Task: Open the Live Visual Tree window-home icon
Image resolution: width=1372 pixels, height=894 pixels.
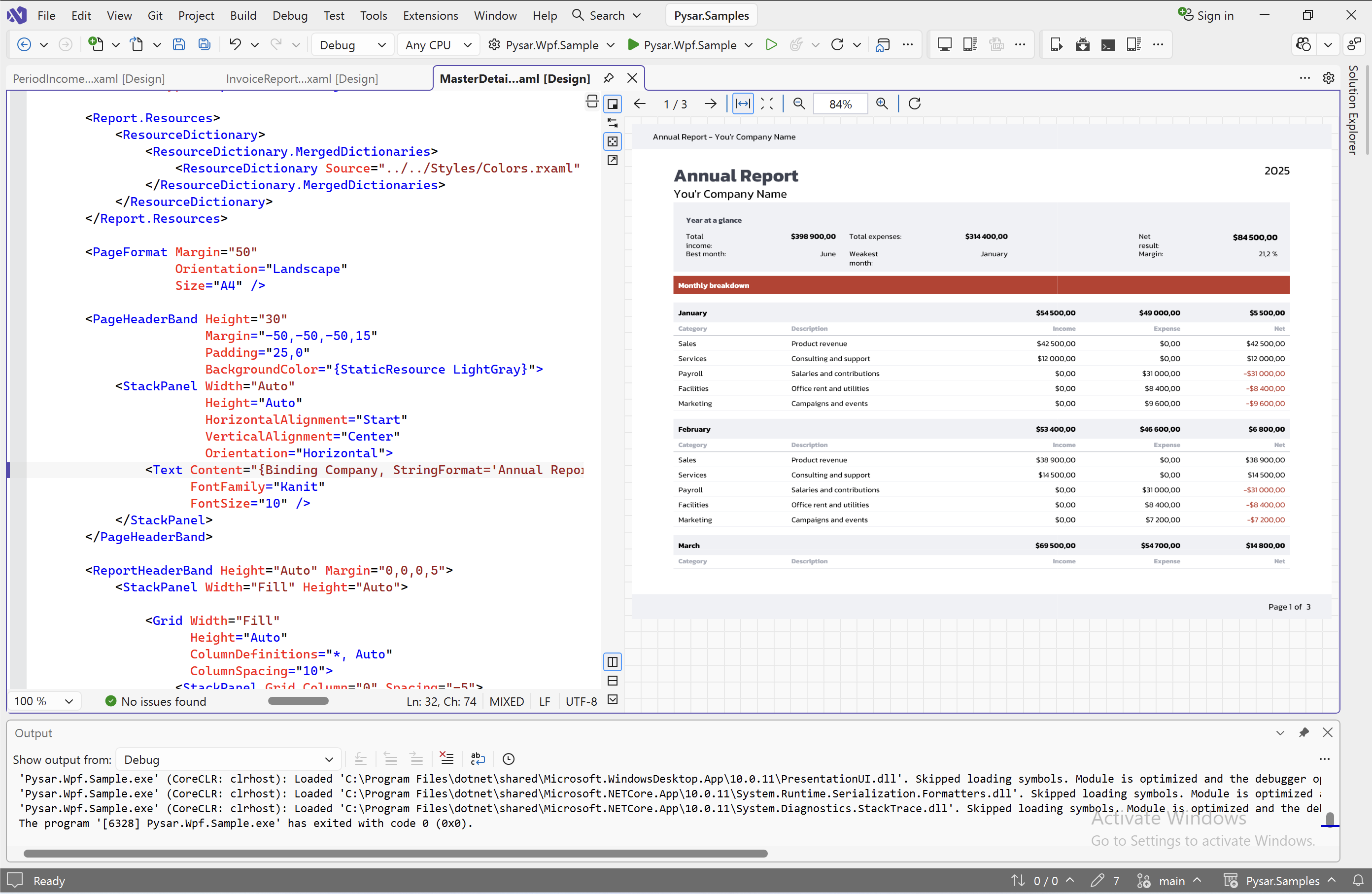Action: coord(882,44)
